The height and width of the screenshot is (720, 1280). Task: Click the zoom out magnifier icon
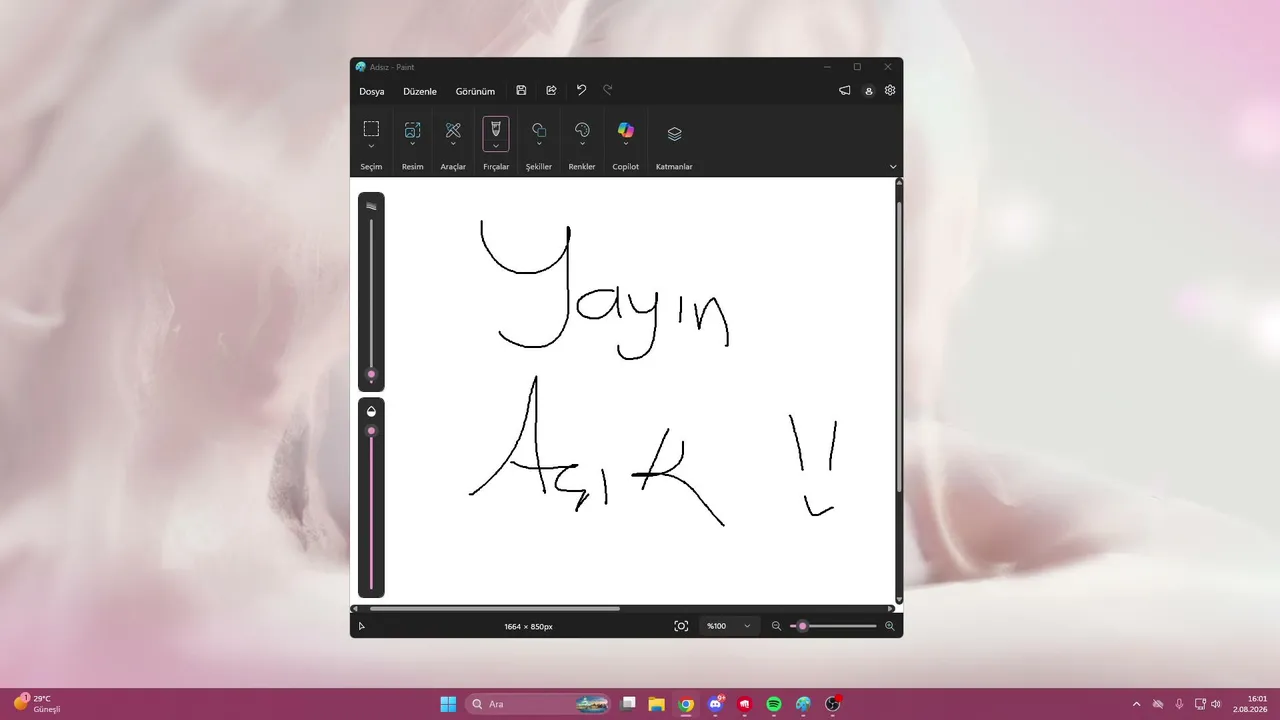776,626
